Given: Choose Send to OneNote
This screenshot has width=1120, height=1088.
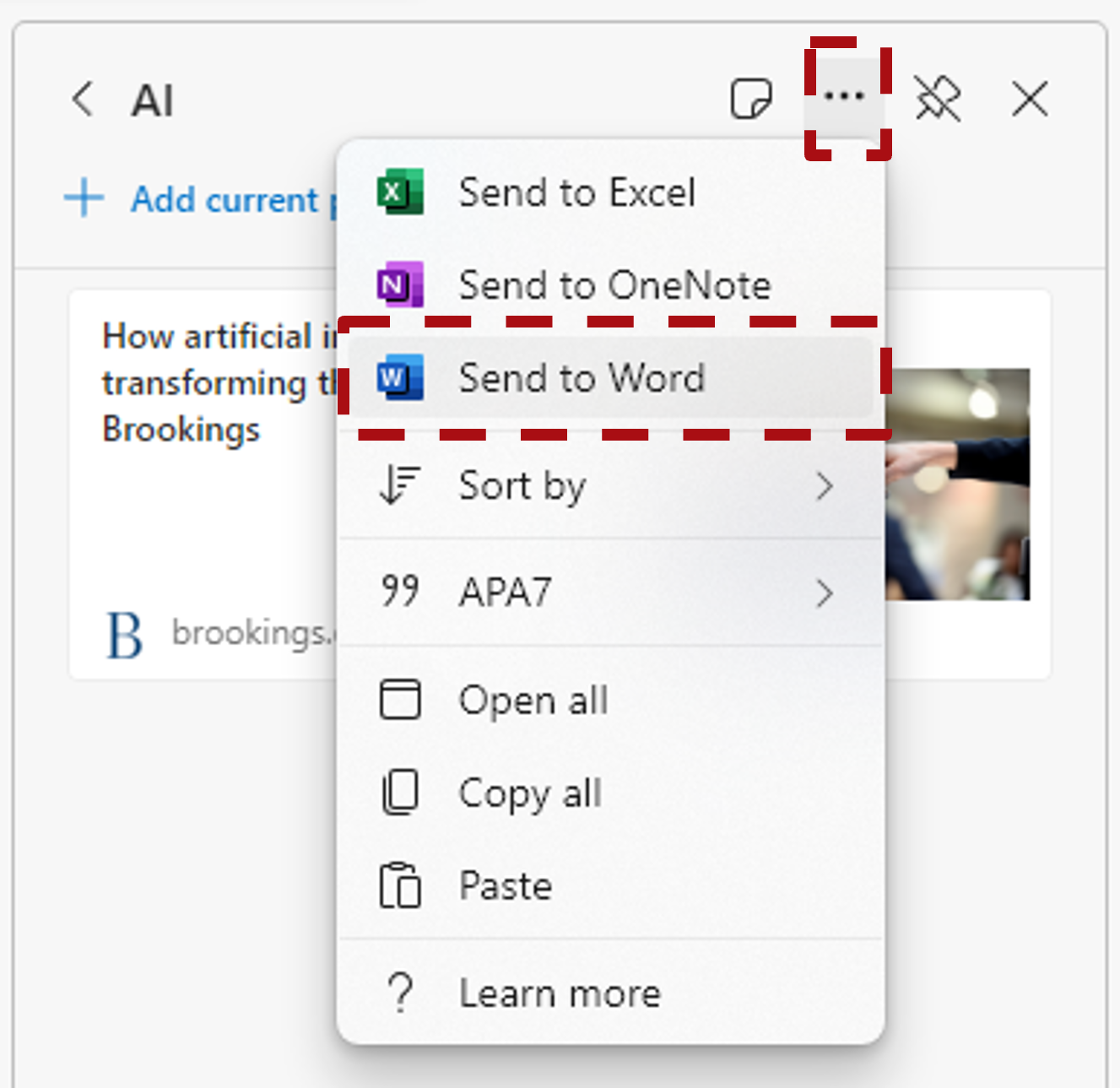Looking at the screenshot, I should (x=610, y=284).
